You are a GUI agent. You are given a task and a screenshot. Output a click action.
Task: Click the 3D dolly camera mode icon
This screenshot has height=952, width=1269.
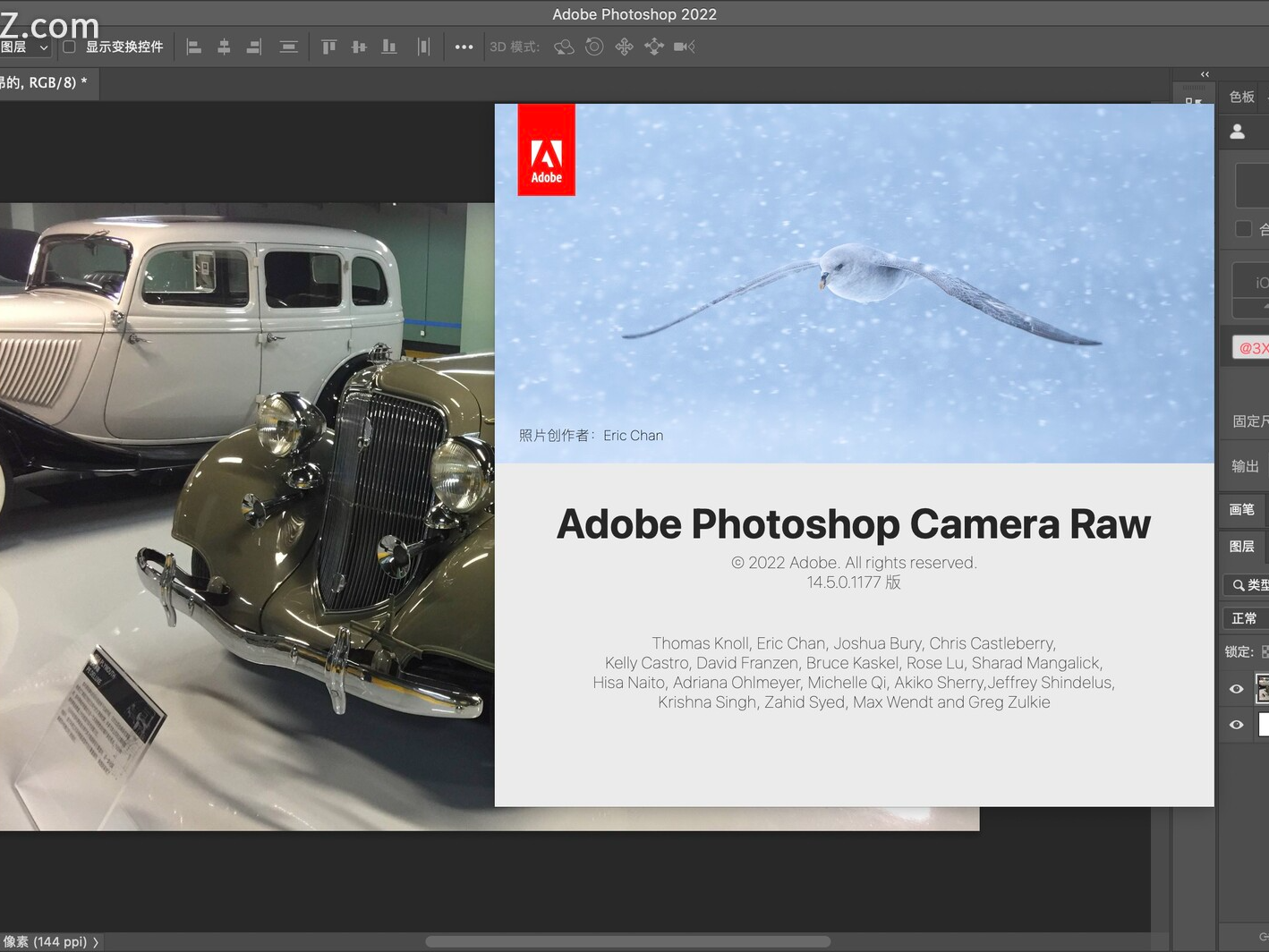pyautogui.click(x=654, y=46)
